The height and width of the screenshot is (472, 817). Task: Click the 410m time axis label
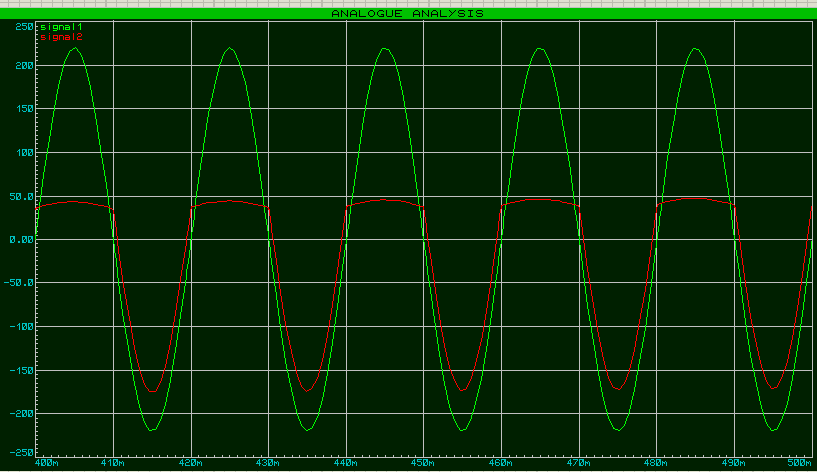(113, 463)
